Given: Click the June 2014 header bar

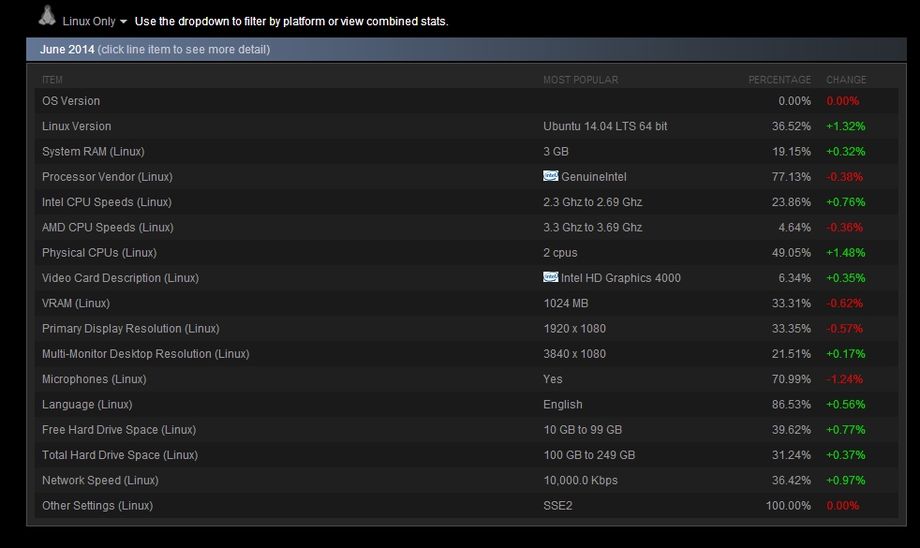Looking at the screenshot, I should pyautogui.click(x=466, y=49).
